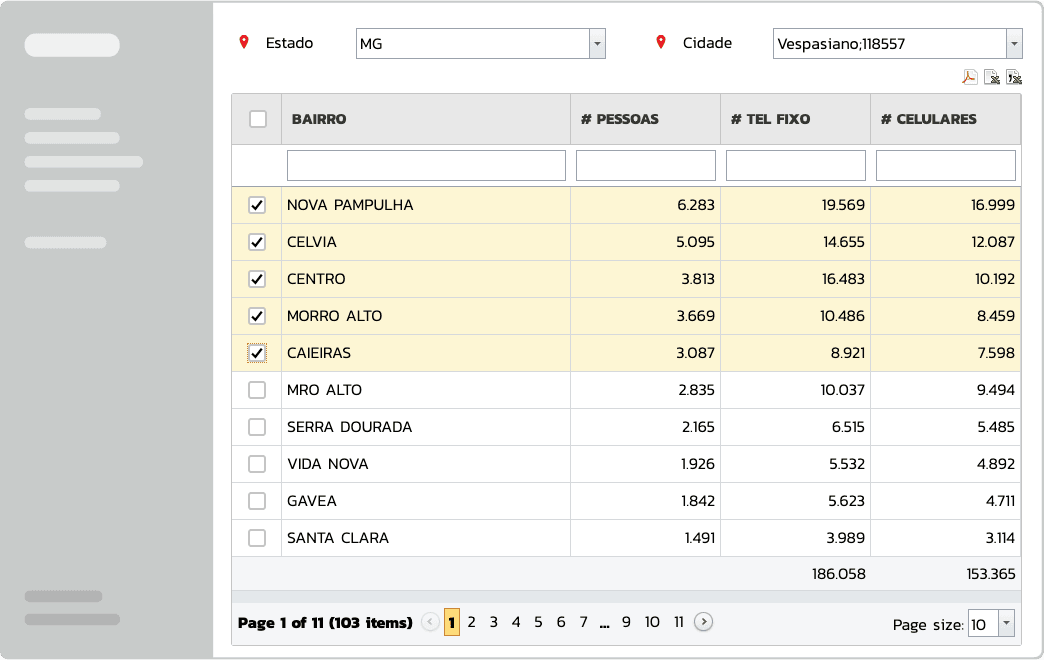Sort by the BAIRRO column header
This screenshot has height=660, width=1044.
[x=319, y=119]
